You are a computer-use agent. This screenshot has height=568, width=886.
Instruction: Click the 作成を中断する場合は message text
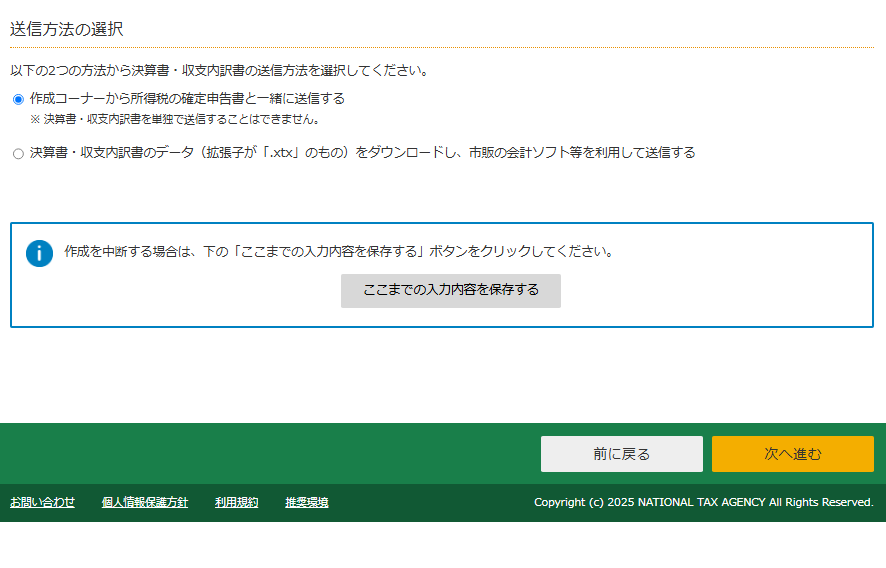click(338, 251)
